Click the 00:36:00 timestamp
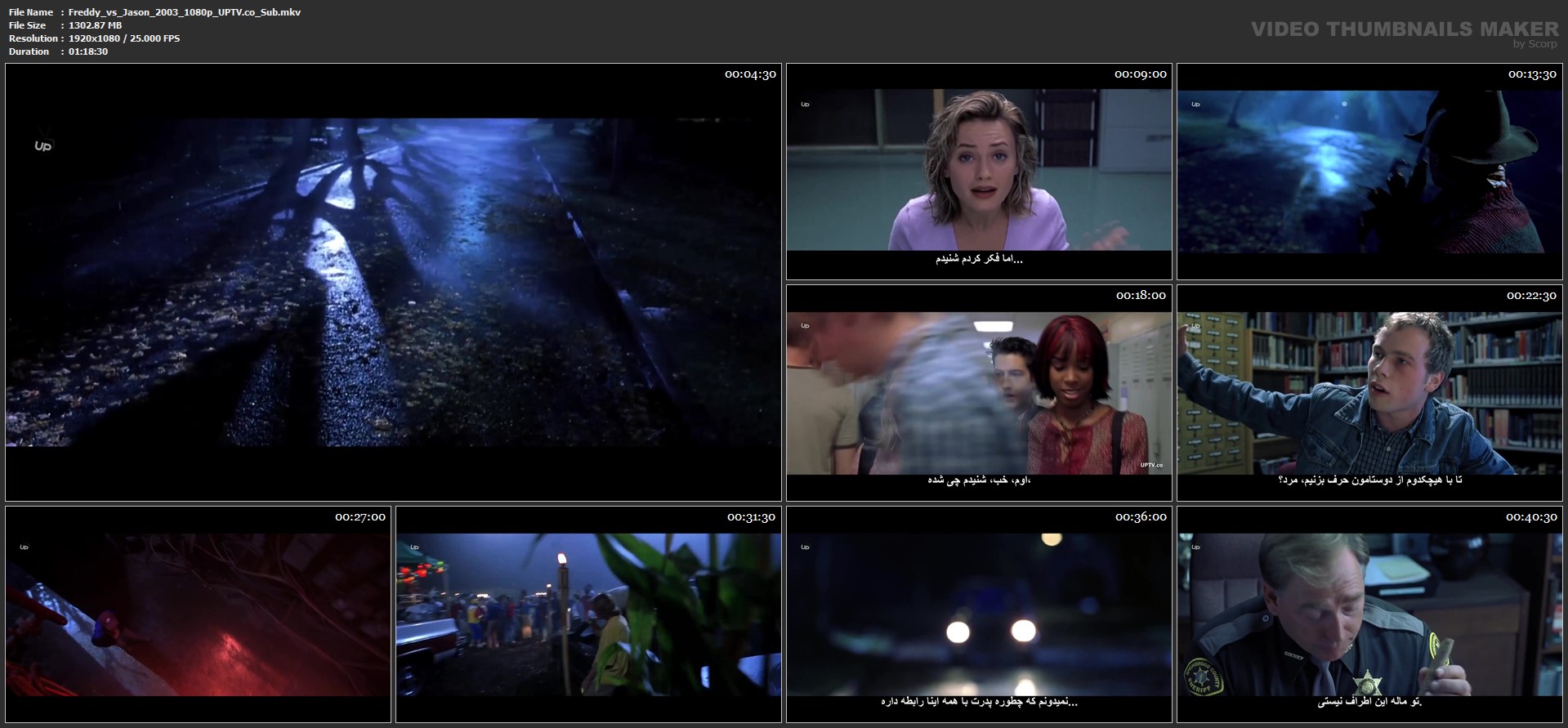 pyautogui.click(x=1141, y=517)
